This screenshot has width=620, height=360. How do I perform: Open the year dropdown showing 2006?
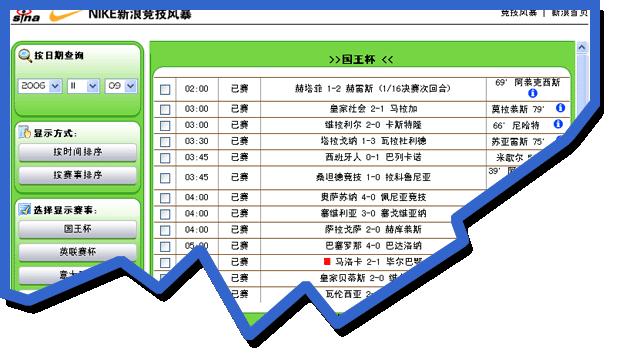coord(40,86)
